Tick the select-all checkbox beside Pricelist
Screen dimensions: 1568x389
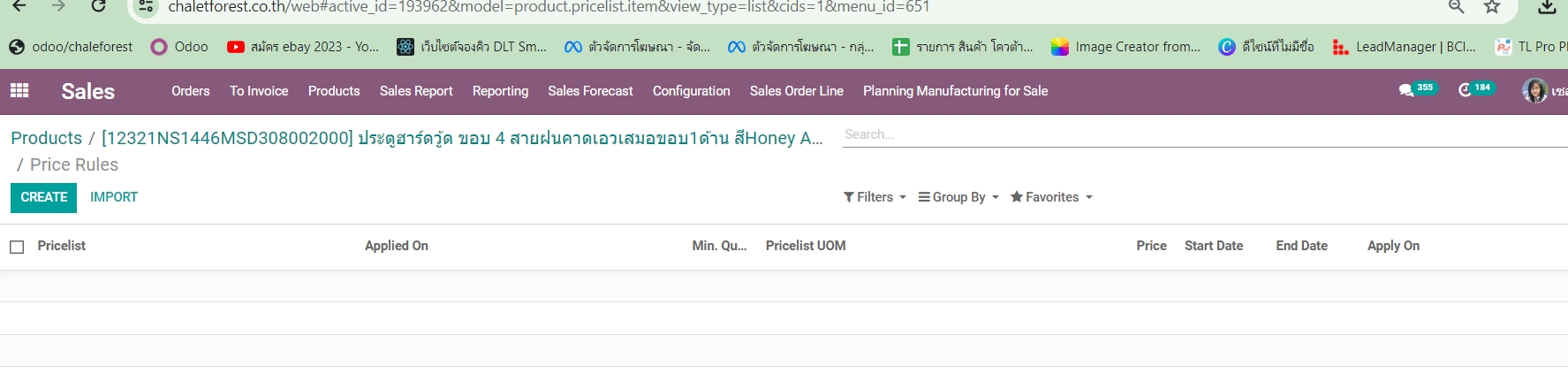point(17,247)
